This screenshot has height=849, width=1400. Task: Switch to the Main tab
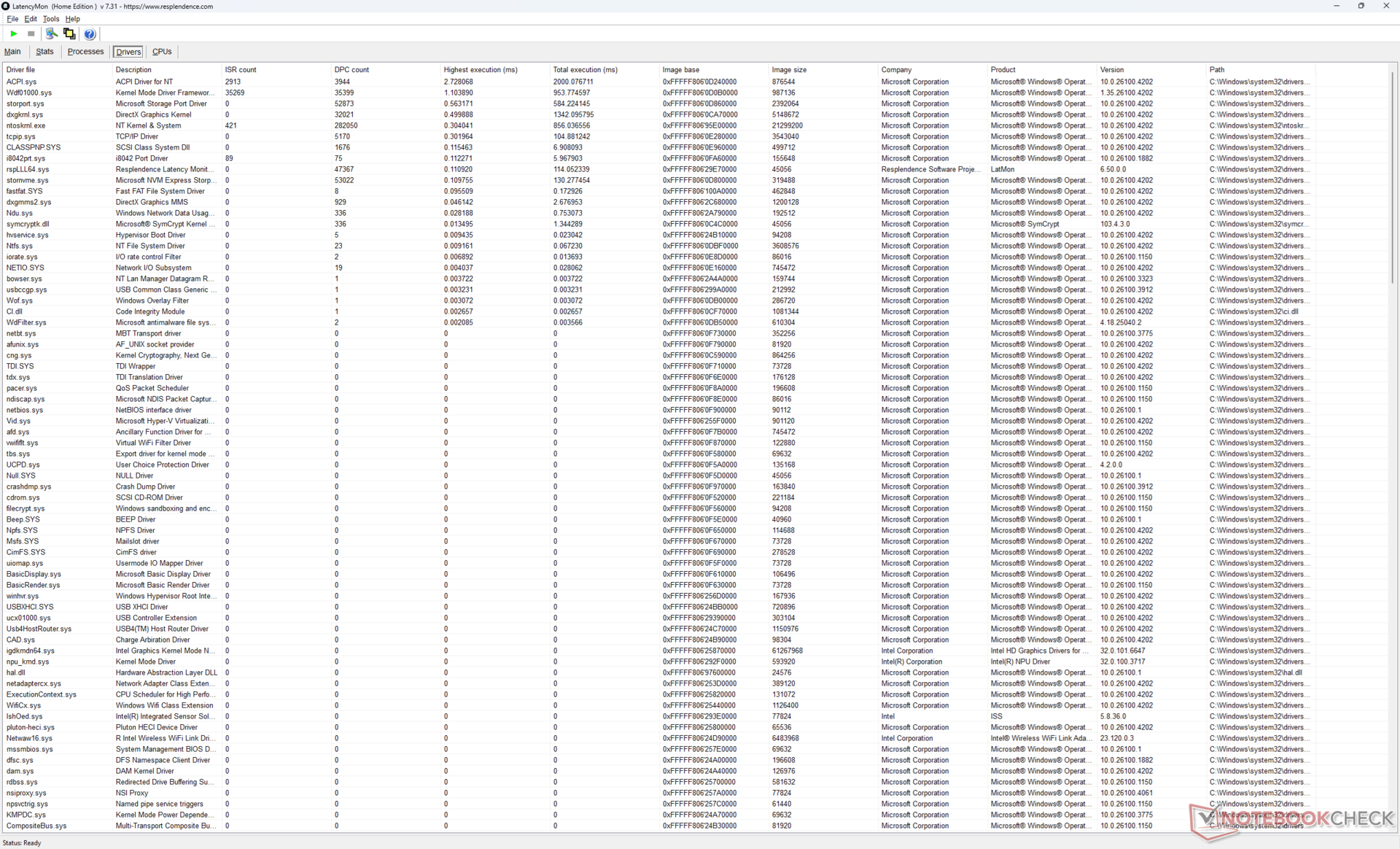pos(12,52)
